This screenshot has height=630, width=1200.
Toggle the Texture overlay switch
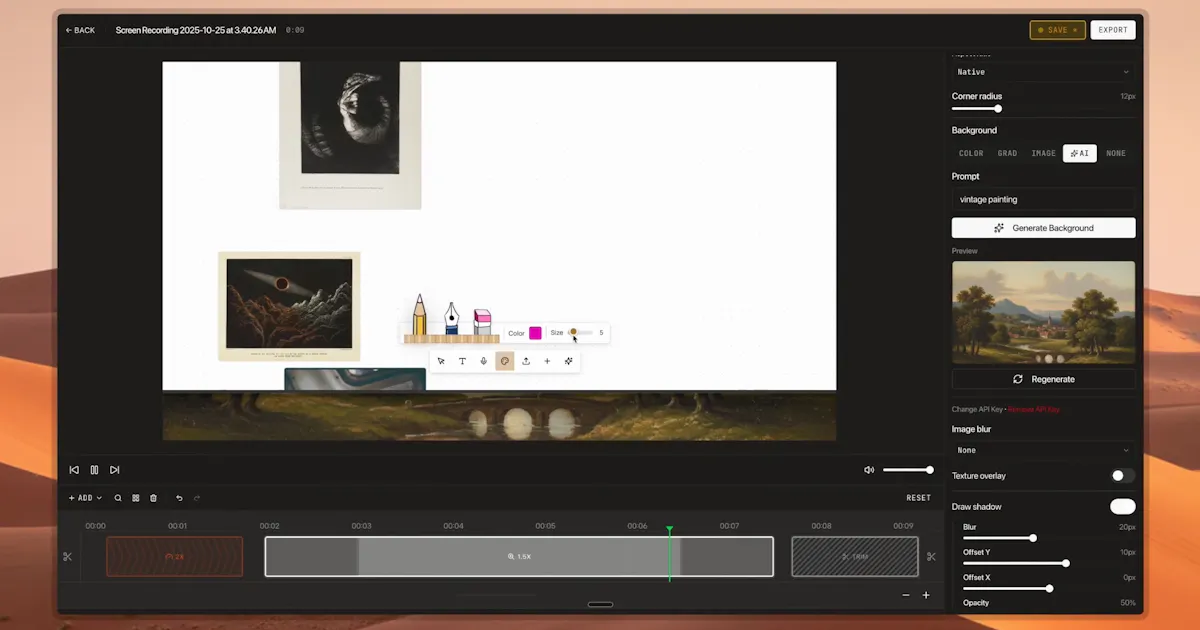pos(1123,476)
